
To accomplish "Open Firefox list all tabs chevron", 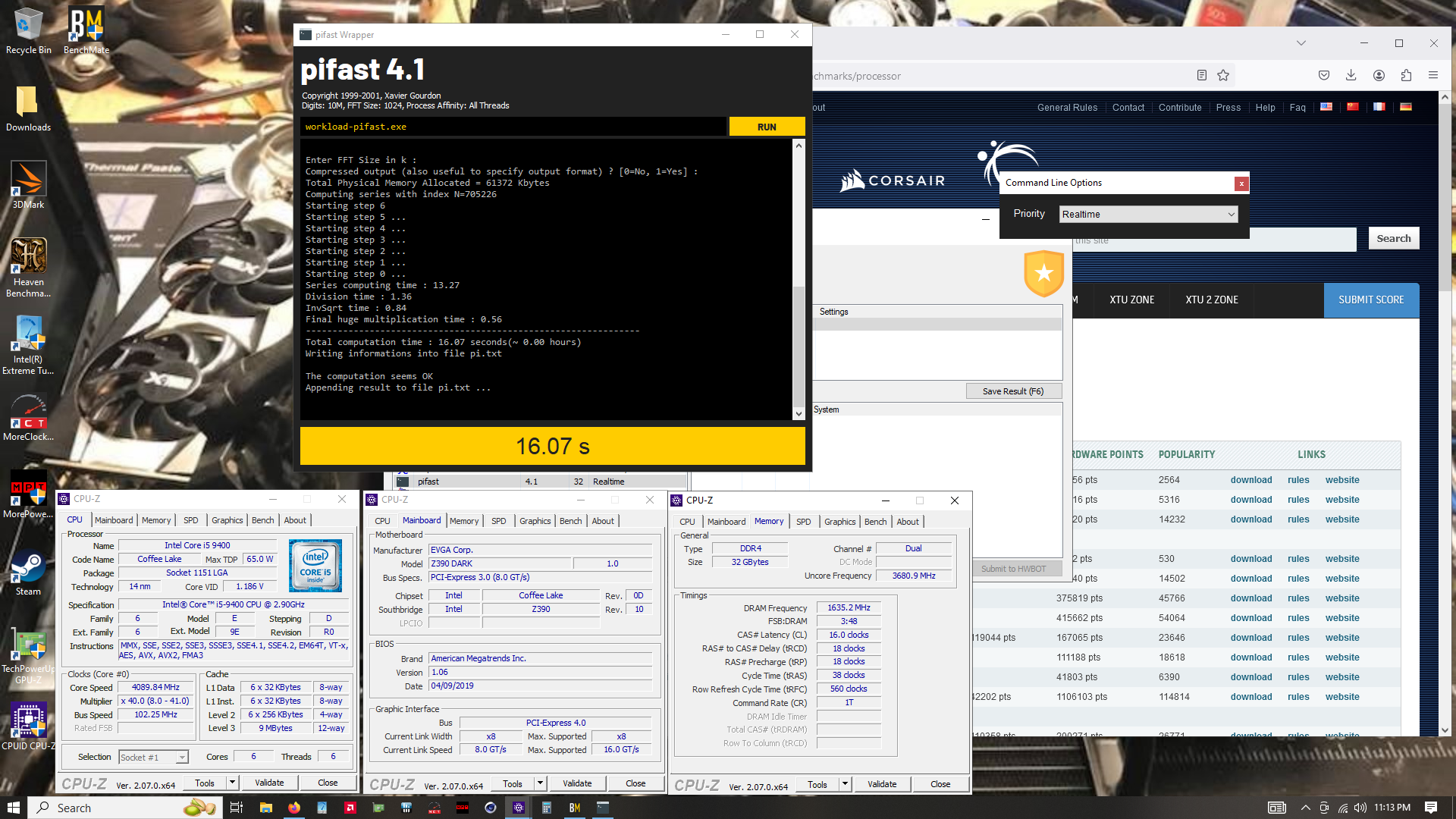I will (x=1301, y=43).
